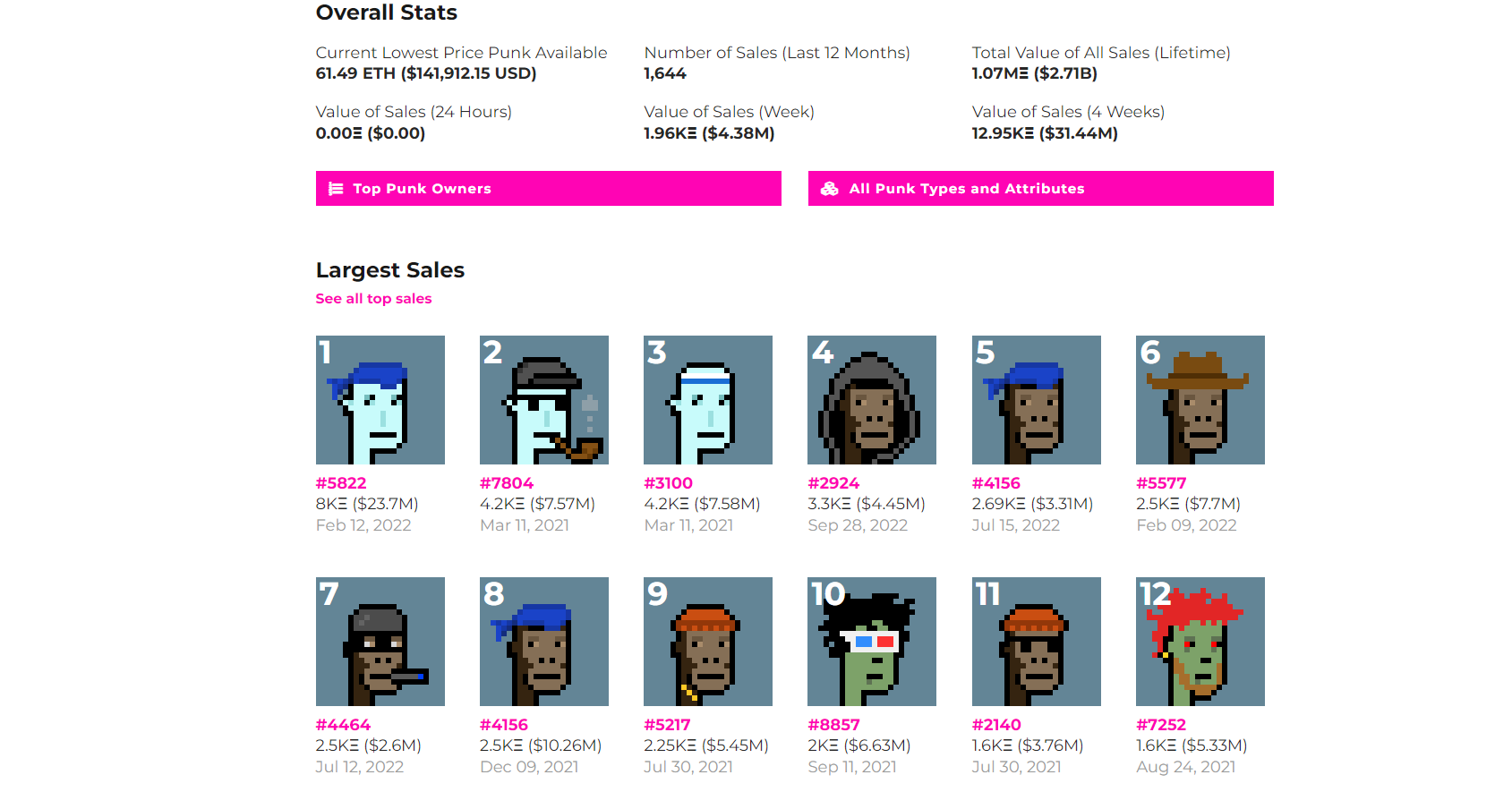View the red-haired zombie punk image
The image size is (1512, 809).
(1200, 642)
